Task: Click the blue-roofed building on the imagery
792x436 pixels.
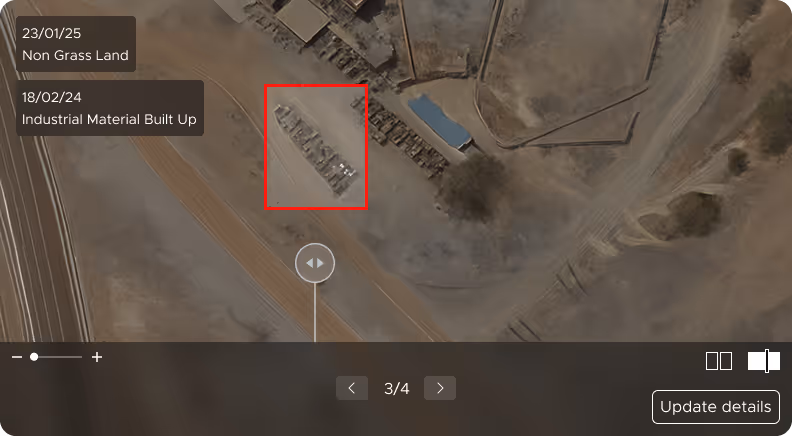Action: click(439, 121)
